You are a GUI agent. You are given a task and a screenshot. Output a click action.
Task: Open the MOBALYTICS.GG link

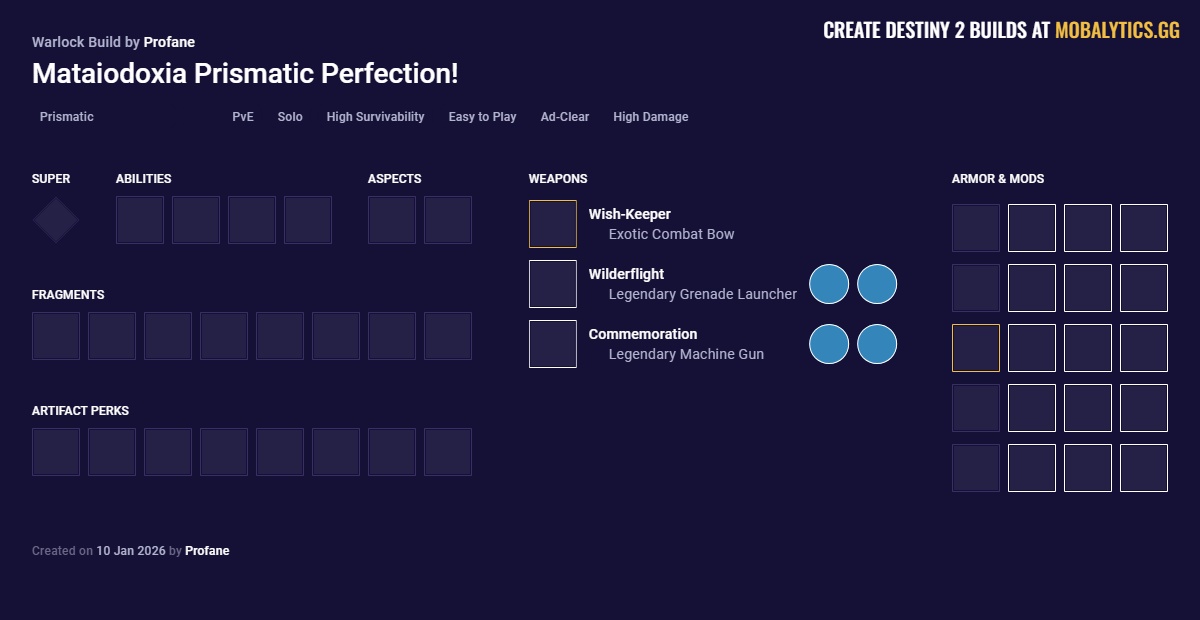pos(1117,31)
